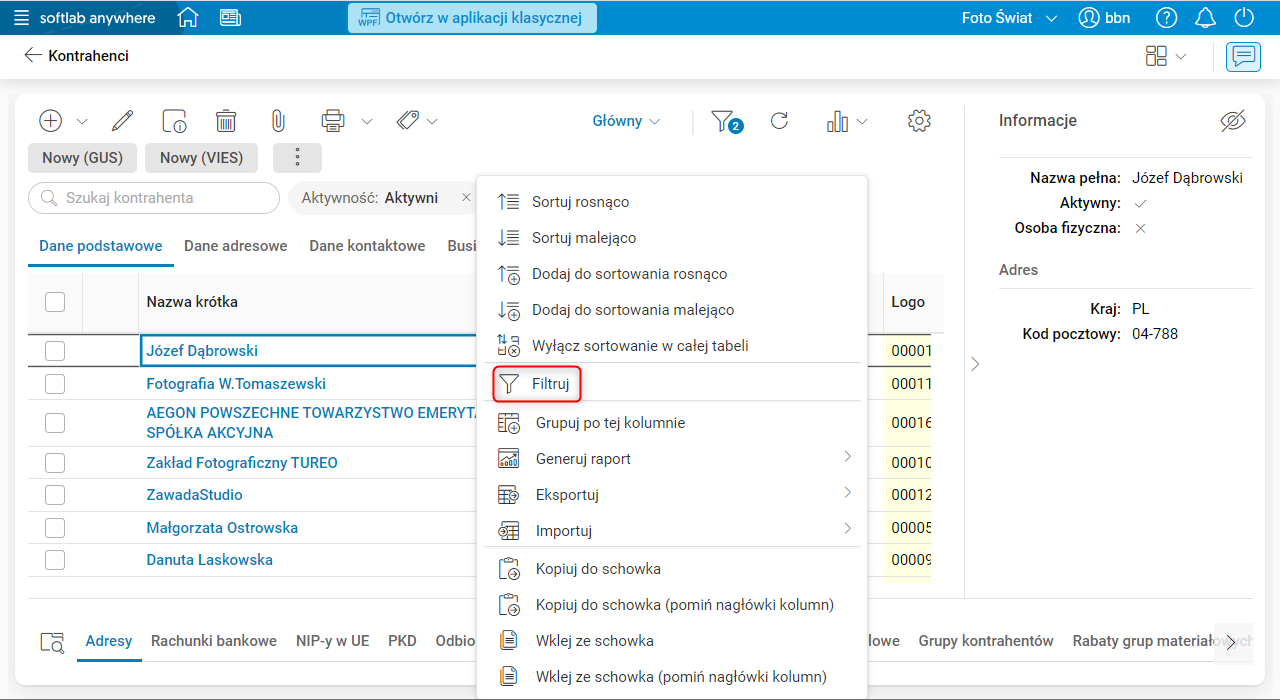
Task: Click the tags label icon
Action: [x=407, y=121]
